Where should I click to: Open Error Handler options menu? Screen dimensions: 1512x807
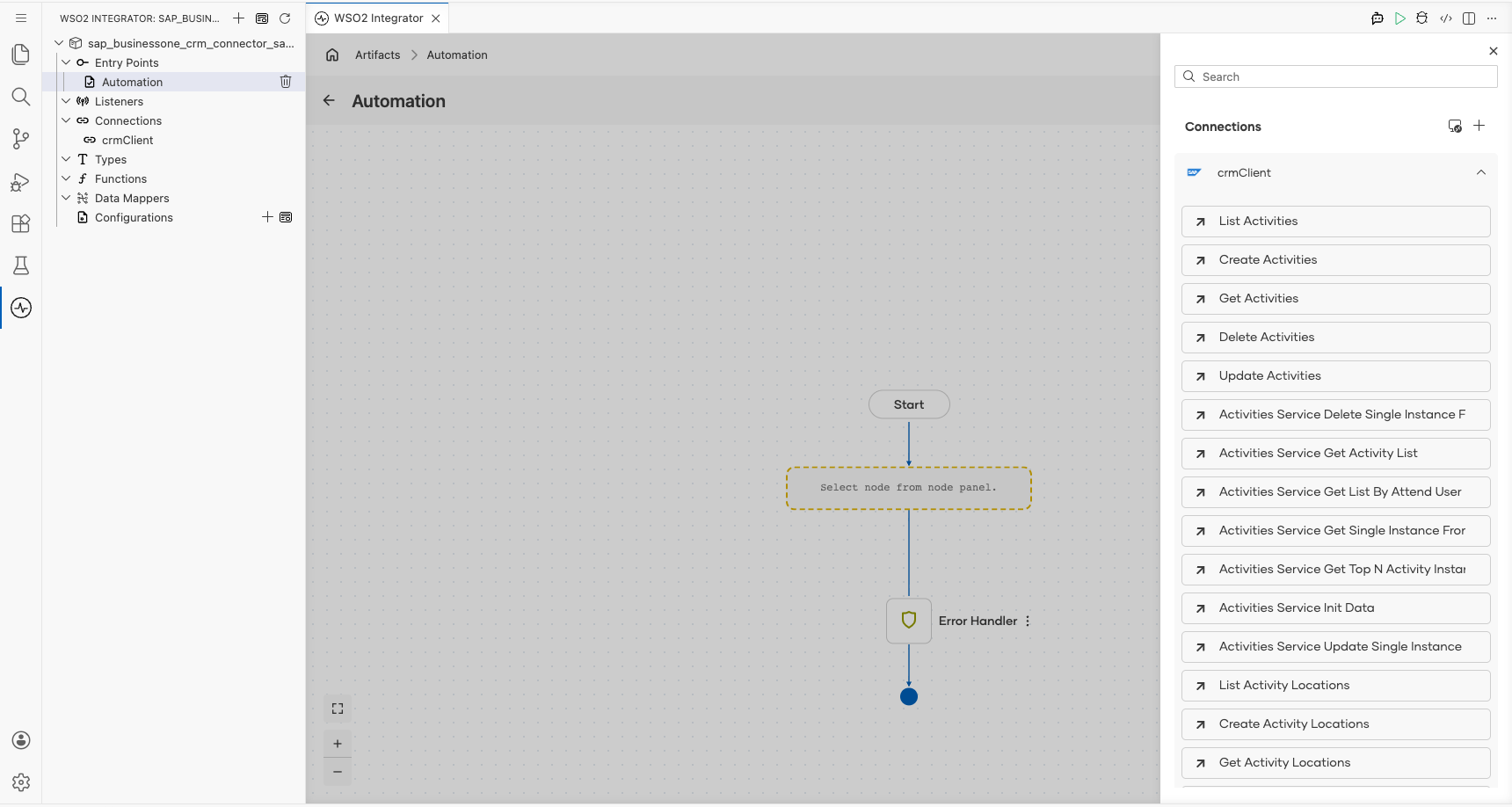(x=1028, y=621)
